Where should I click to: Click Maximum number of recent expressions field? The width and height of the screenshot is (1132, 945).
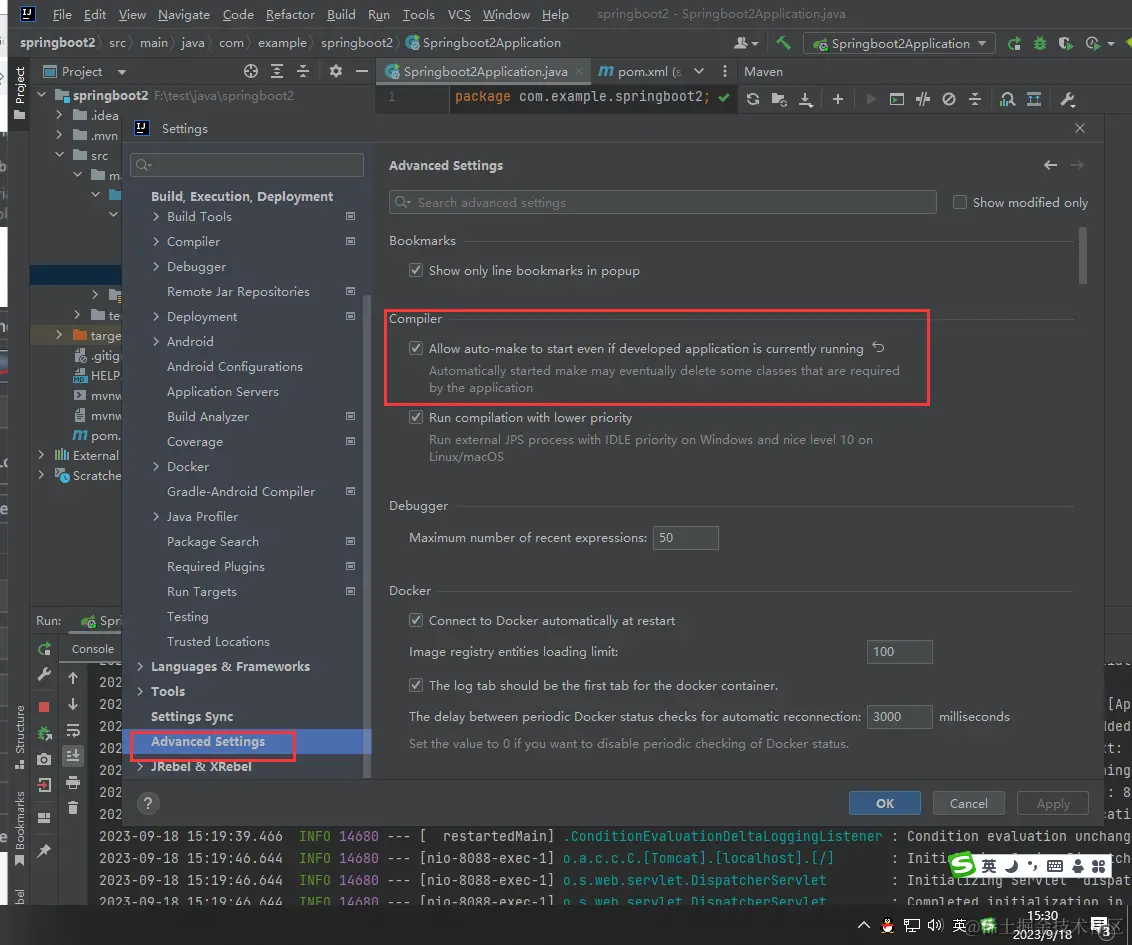[685, 538]
